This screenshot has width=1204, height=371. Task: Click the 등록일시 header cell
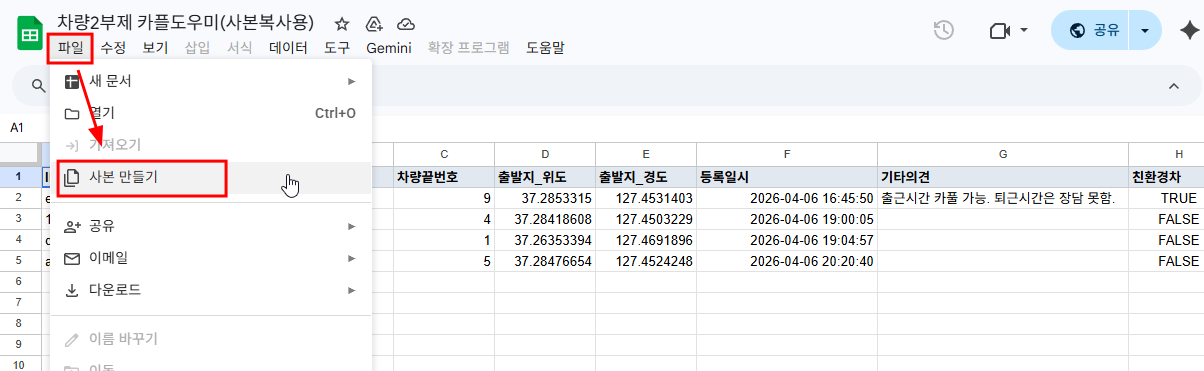787,177
